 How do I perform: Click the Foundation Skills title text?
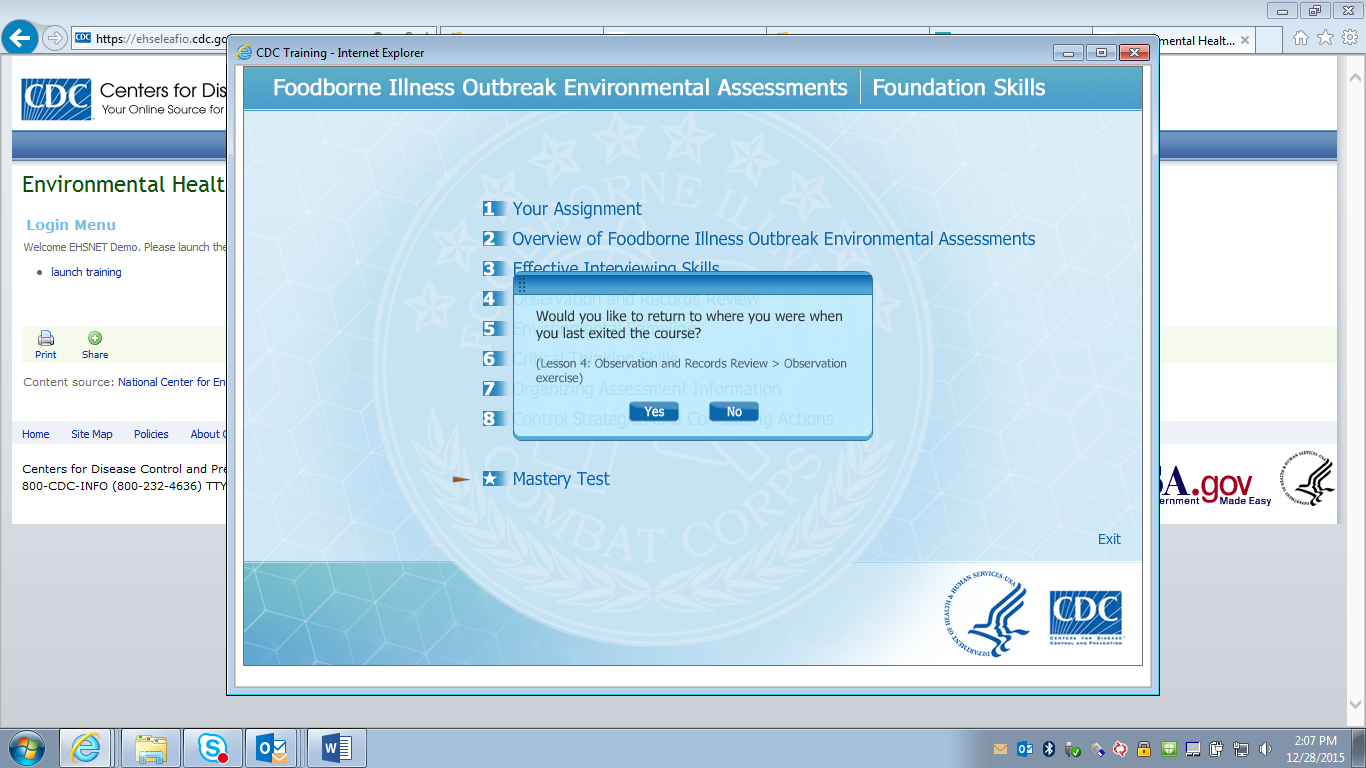[x=959, y=88]
